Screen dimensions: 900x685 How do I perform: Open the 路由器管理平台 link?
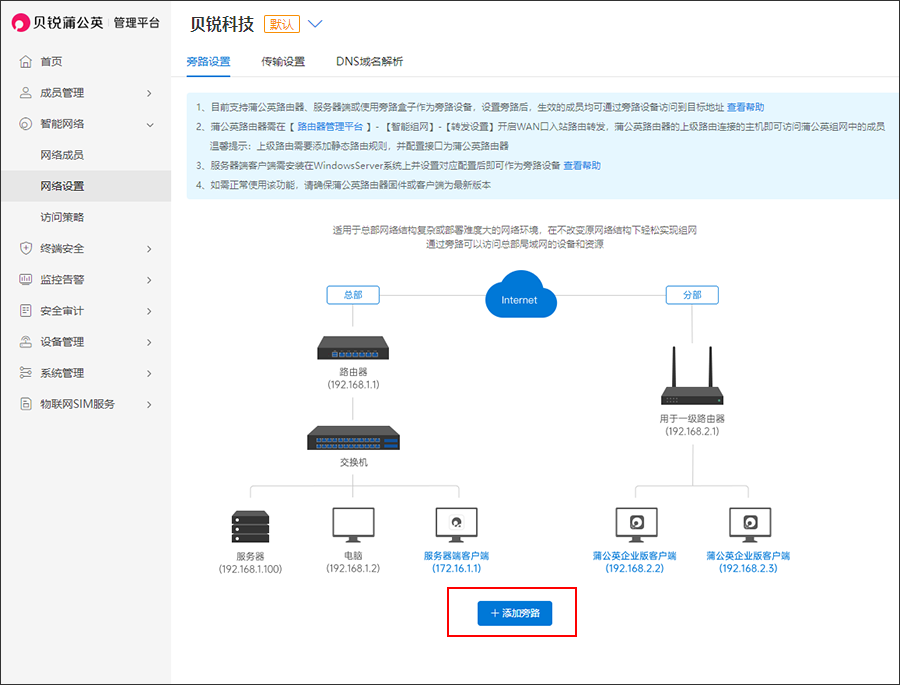[330, 126]
